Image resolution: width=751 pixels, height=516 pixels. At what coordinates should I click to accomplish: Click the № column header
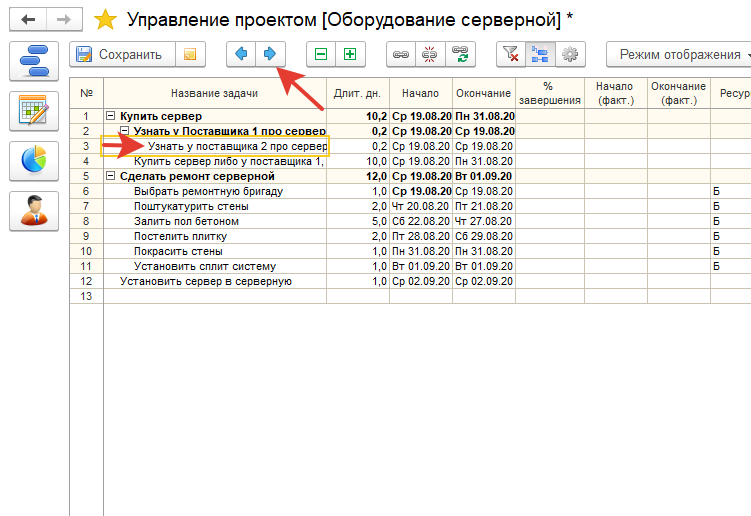point(86,93)
